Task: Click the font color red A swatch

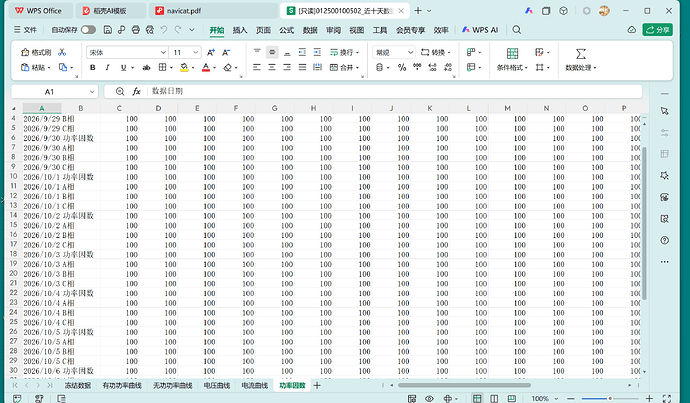Action: pyautogui.click(x=206, y=67)
